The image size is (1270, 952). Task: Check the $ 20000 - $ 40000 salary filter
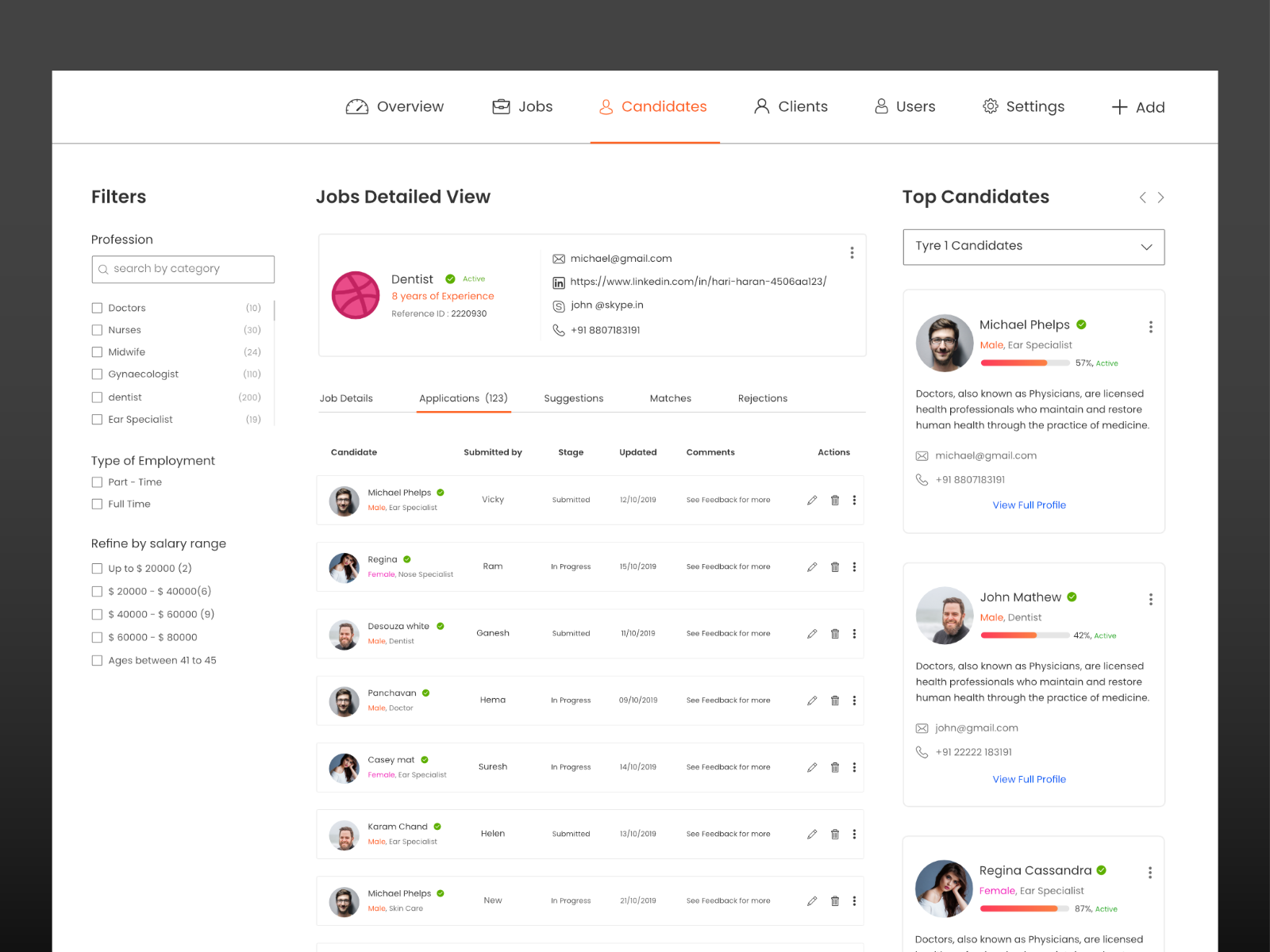click(x=97, y=591)
